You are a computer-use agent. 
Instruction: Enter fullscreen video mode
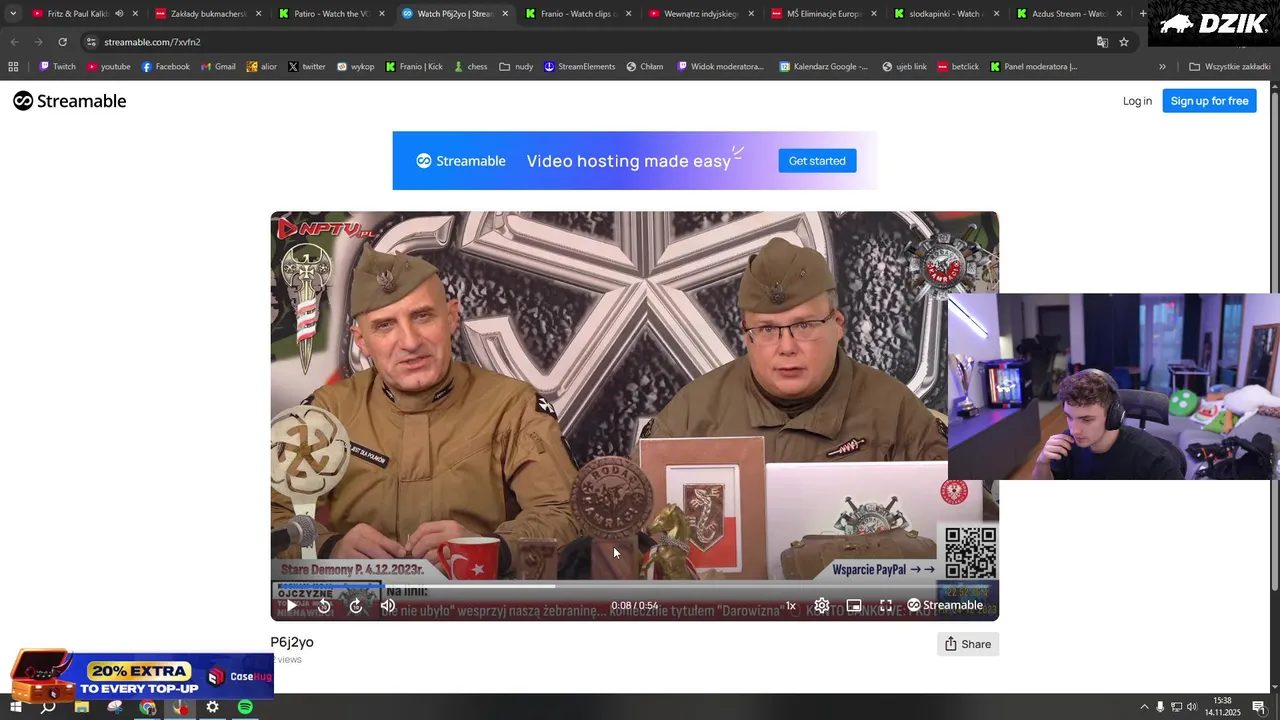click(x=886, y=605)
